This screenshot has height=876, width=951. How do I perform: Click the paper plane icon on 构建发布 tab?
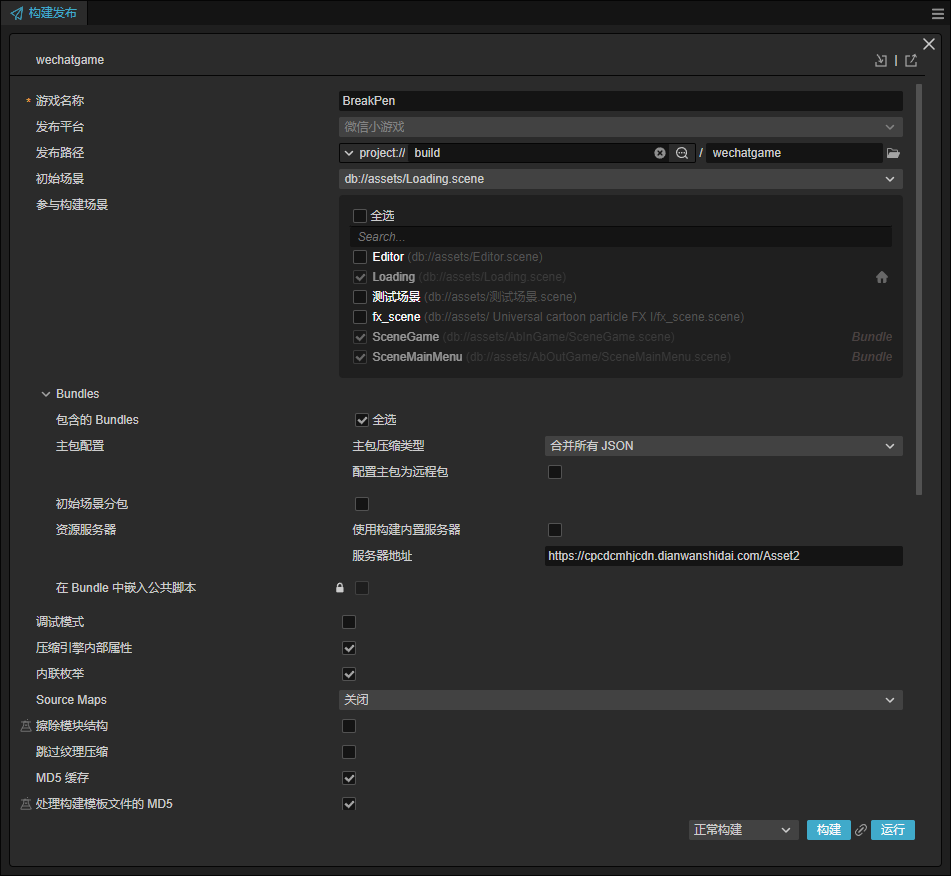(x=17, y=13)
